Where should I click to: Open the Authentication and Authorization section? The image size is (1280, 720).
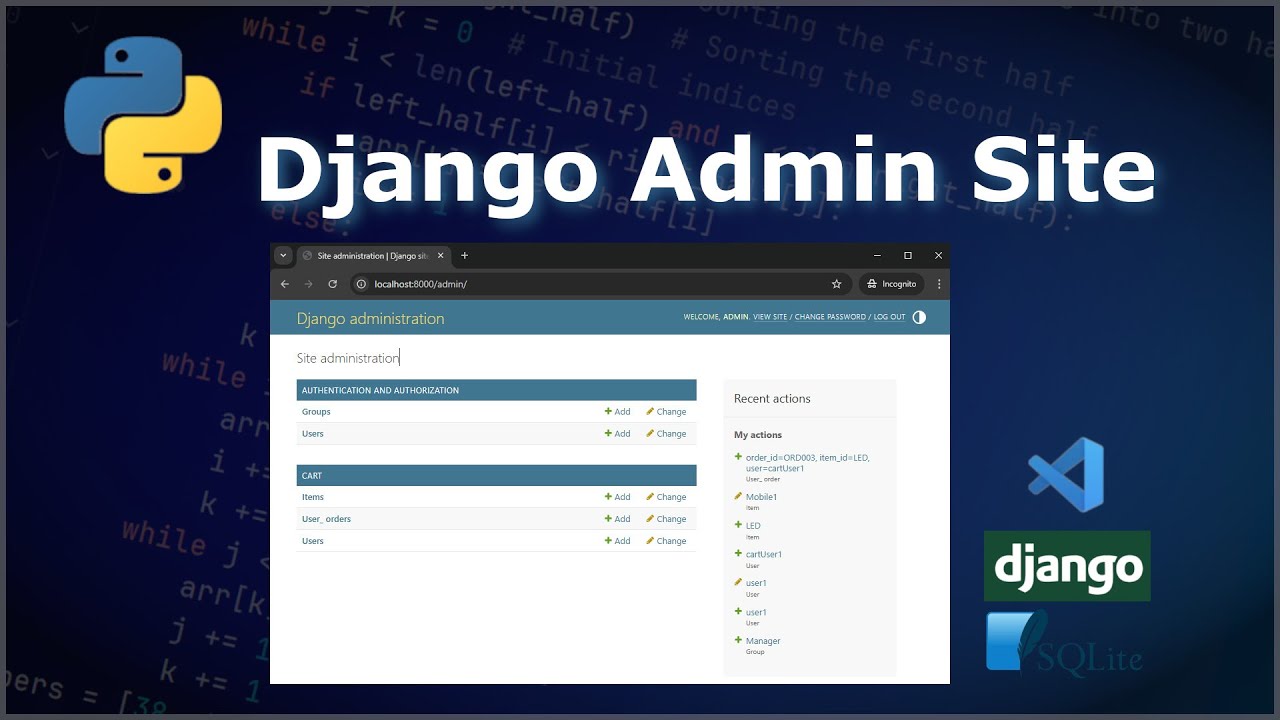(380, 390)
